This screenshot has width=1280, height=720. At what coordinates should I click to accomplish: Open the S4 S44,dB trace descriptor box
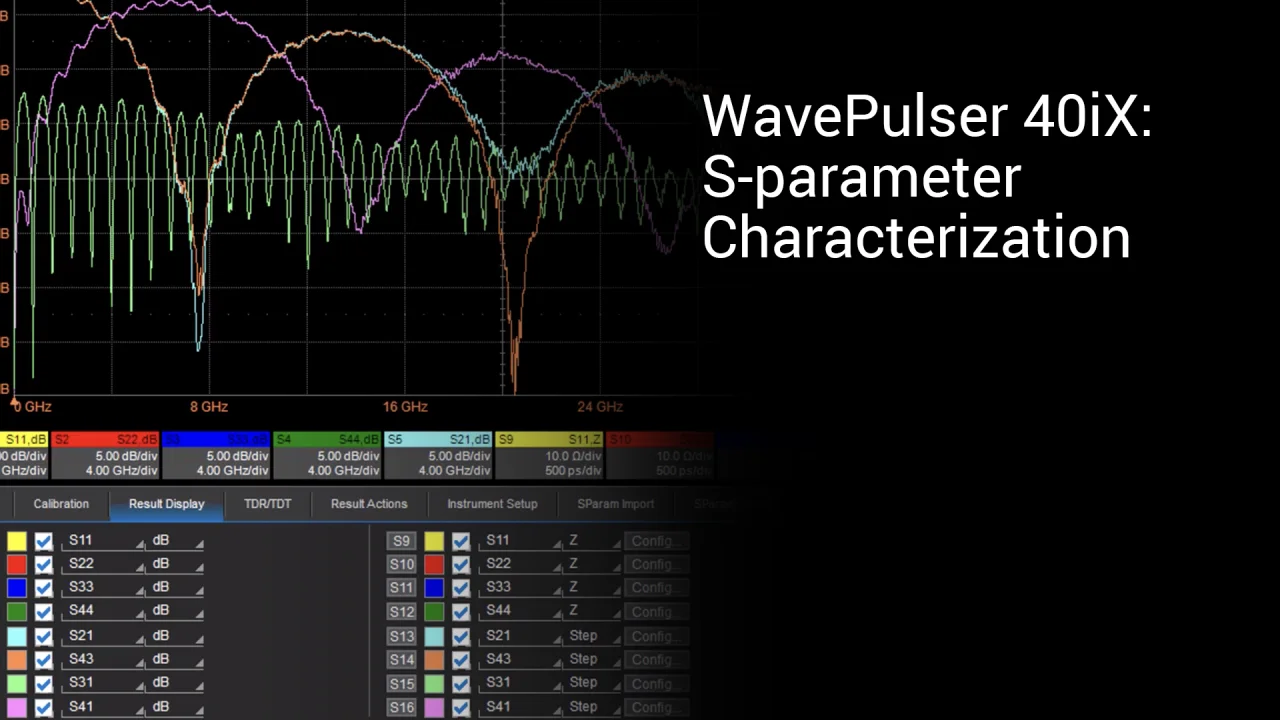coord(327,455)
